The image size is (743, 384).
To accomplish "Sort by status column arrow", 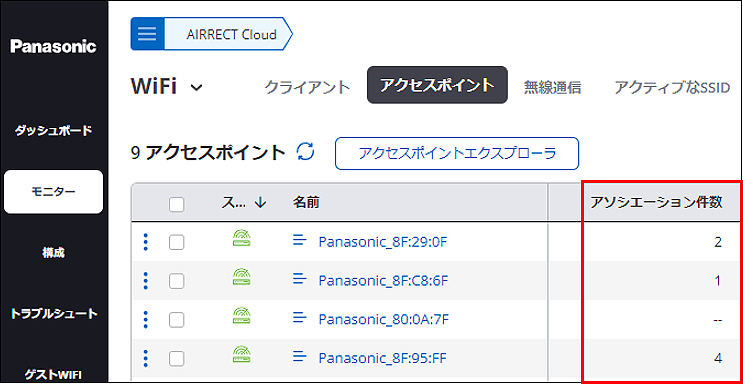I will click(x=260, y=203).
